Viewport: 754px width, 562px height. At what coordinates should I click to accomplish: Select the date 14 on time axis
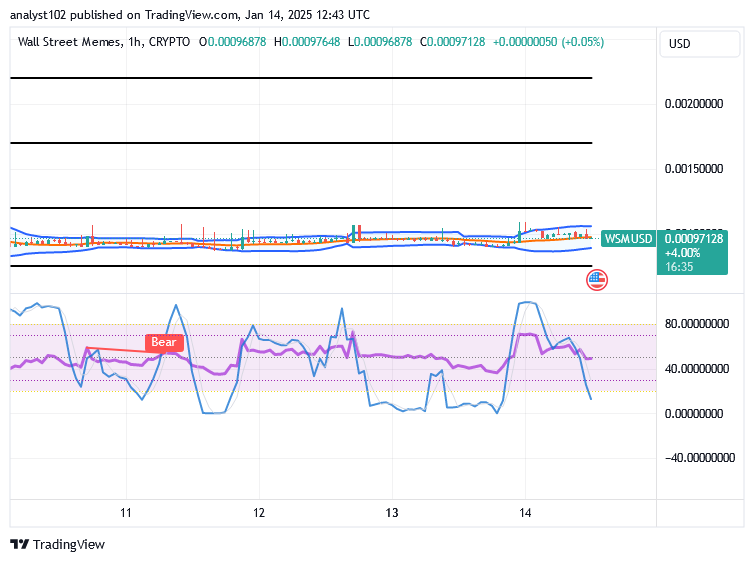[x=525, y=513]
